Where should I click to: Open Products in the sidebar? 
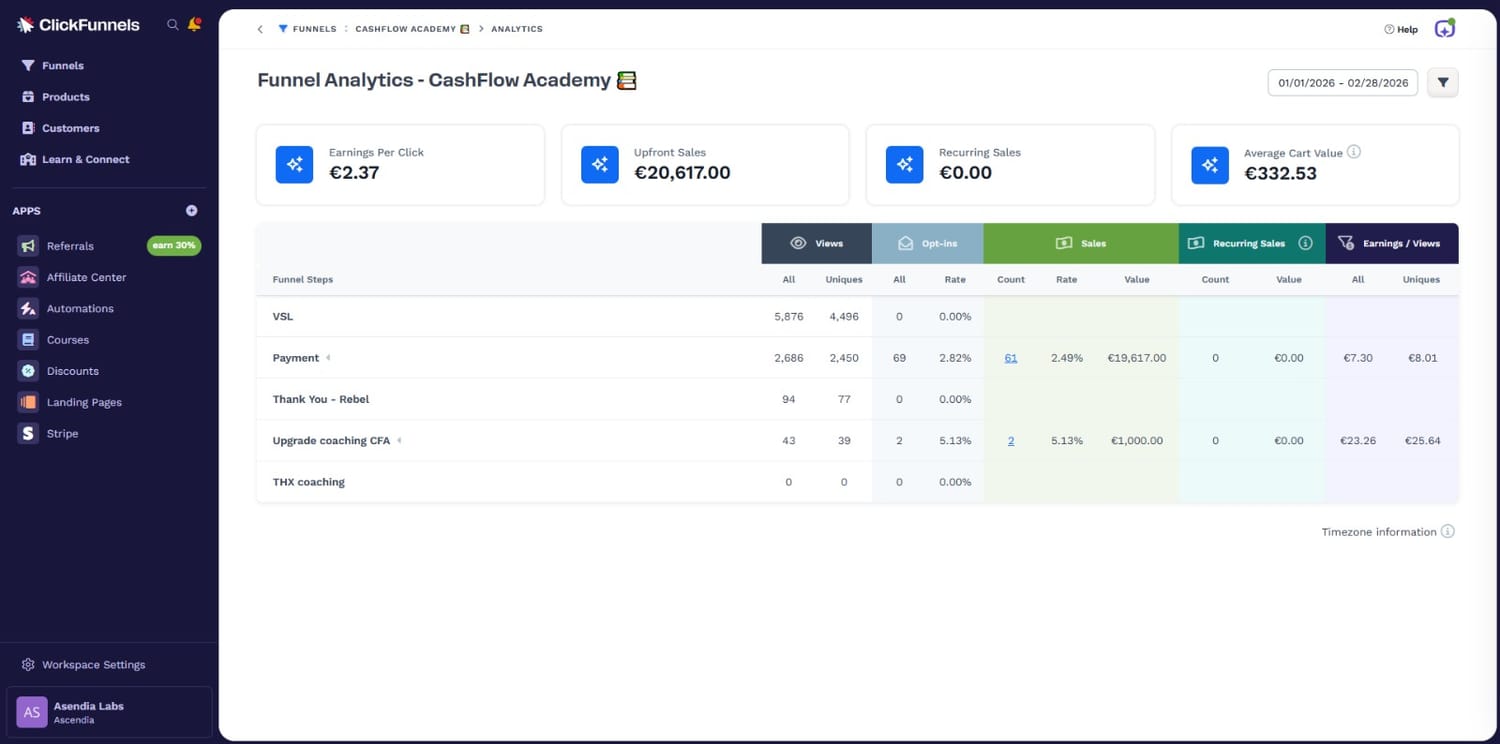point(65,97)
